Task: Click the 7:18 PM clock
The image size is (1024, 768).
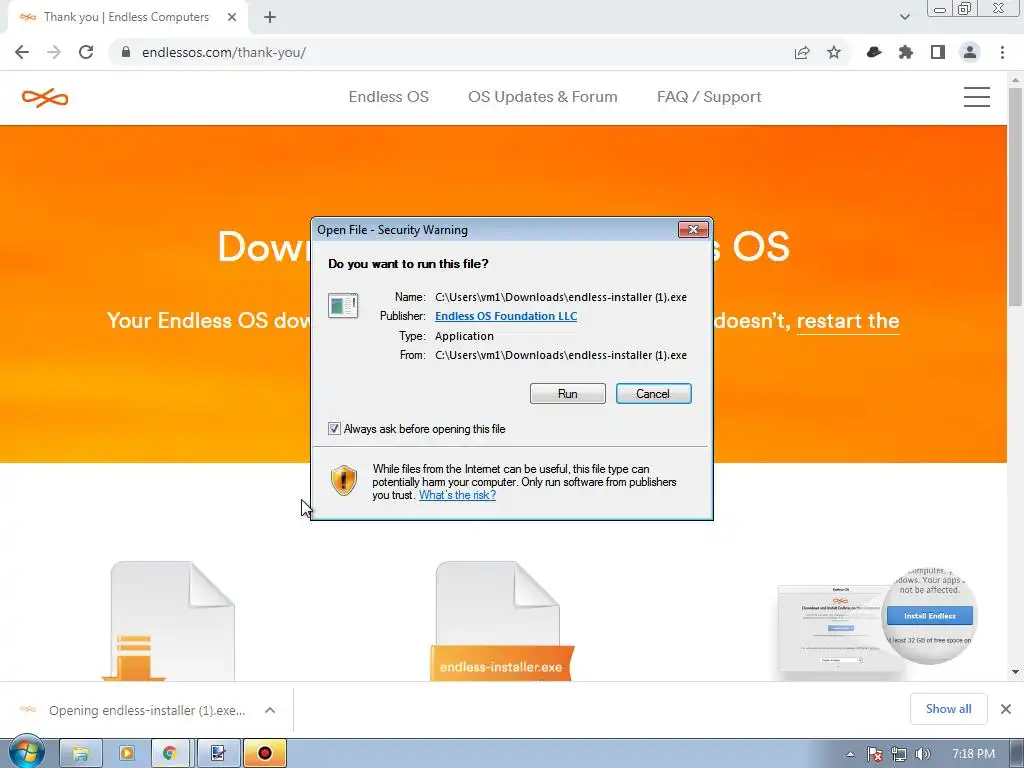Action: (974, 754)
